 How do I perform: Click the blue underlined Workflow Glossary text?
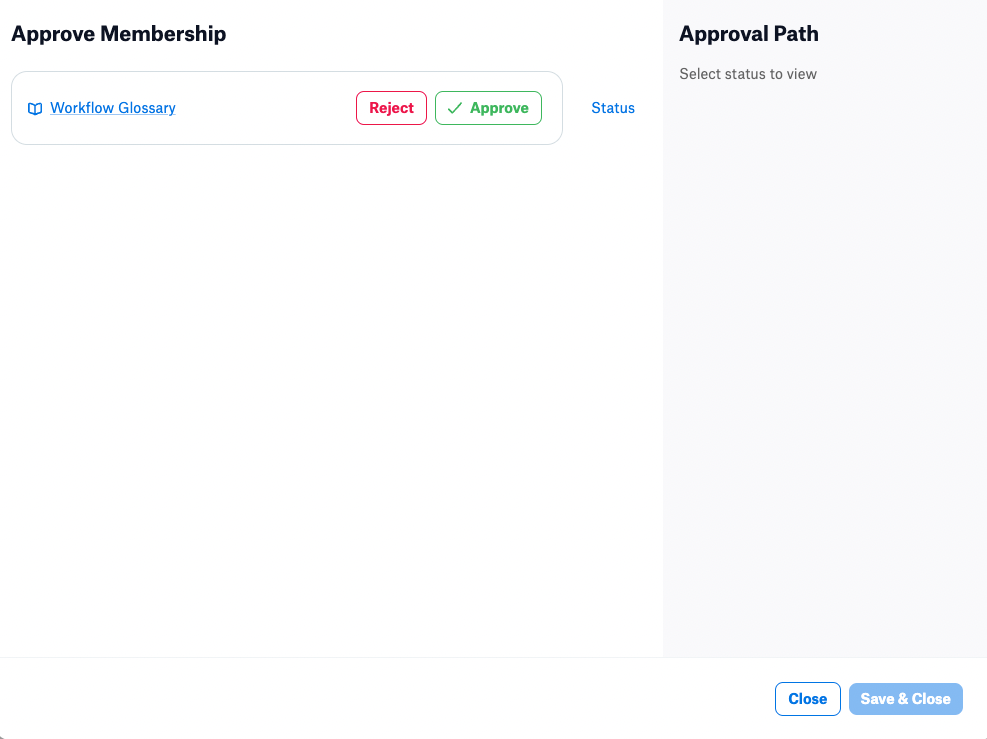click(x=113, y=108)
